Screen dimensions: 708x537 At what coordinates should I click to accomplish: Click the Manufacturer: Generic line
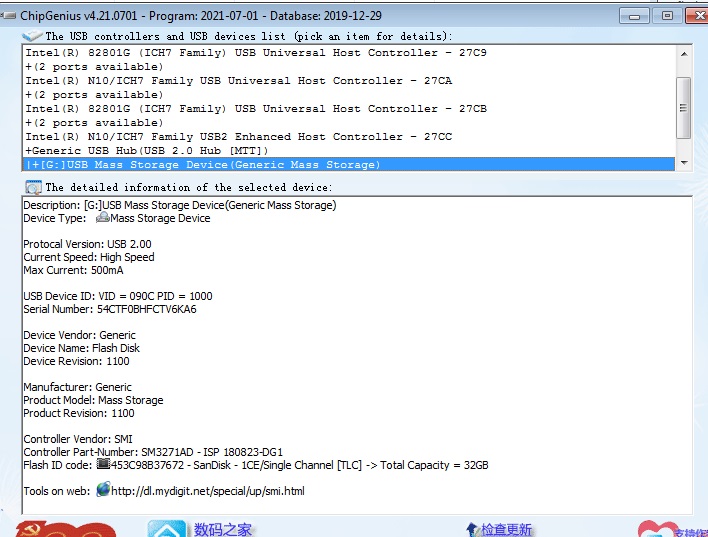78,387
